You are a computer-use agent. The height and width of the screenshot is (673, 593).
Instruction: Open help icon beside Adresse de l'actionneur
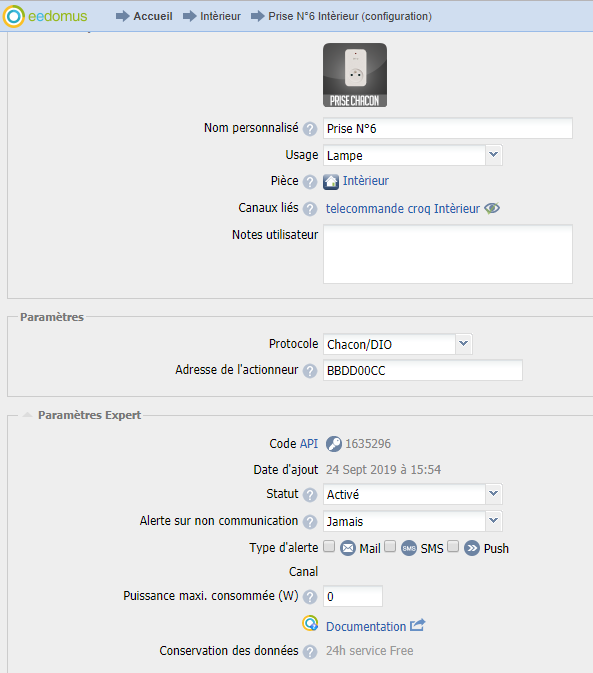pos(310,370)
